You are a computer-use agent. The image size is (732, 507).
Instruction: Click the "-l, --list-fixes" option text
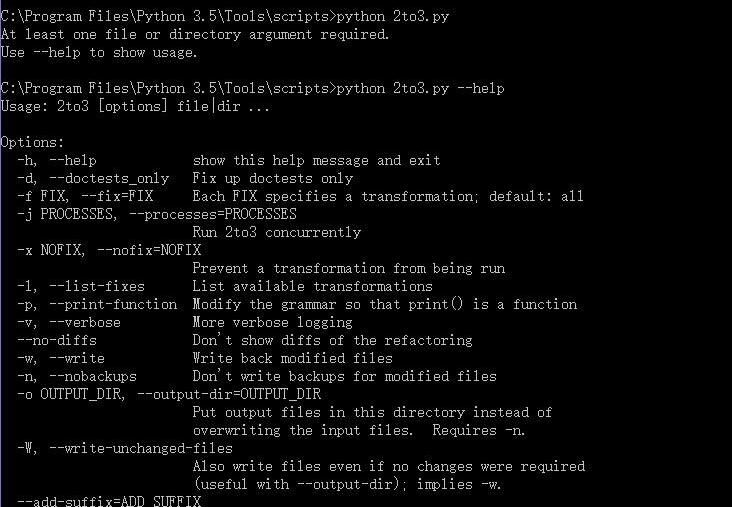click(80, 287)
